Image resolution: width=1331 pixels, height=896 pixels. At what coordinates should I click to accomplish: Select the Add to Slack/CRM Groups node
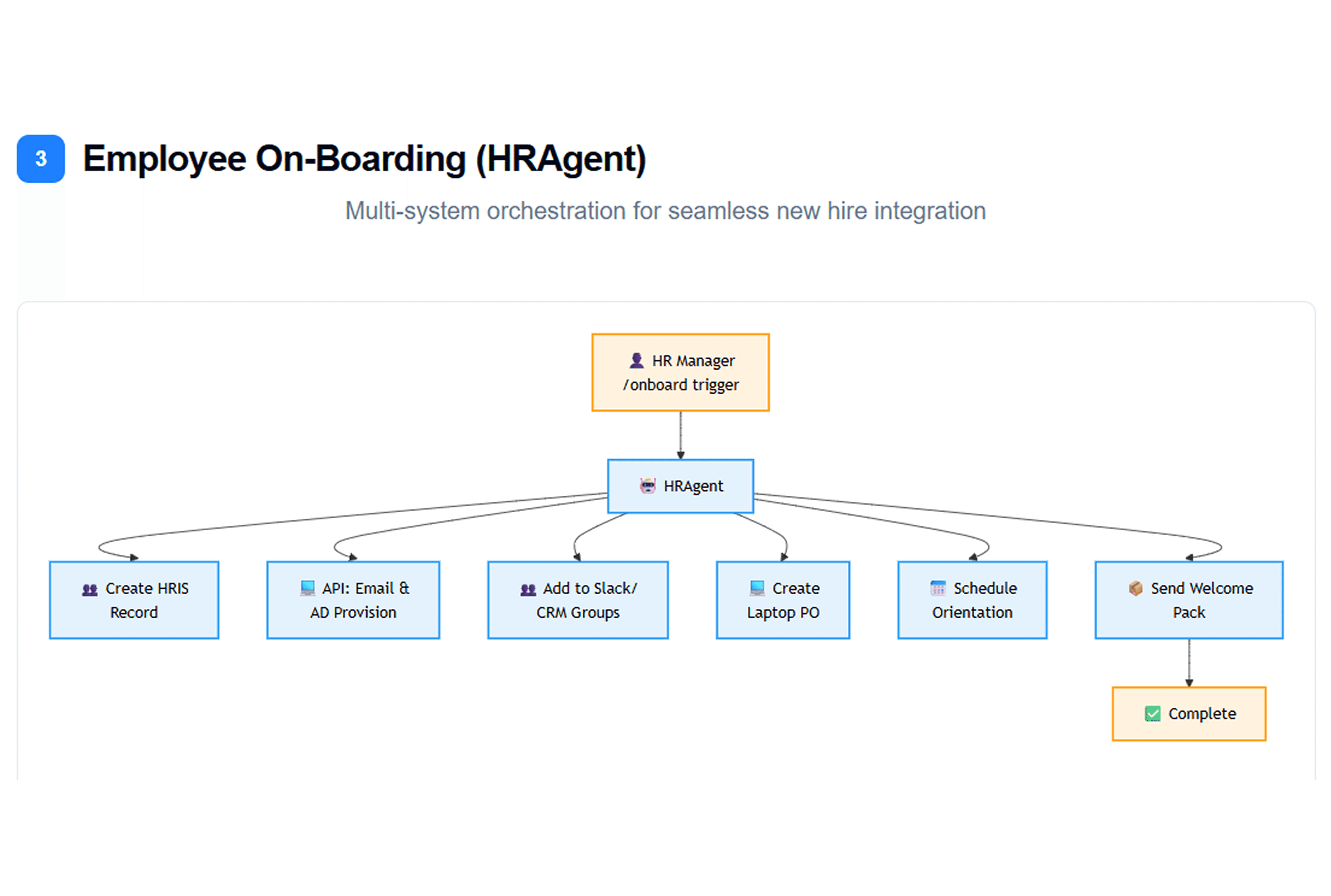(578, 600)
